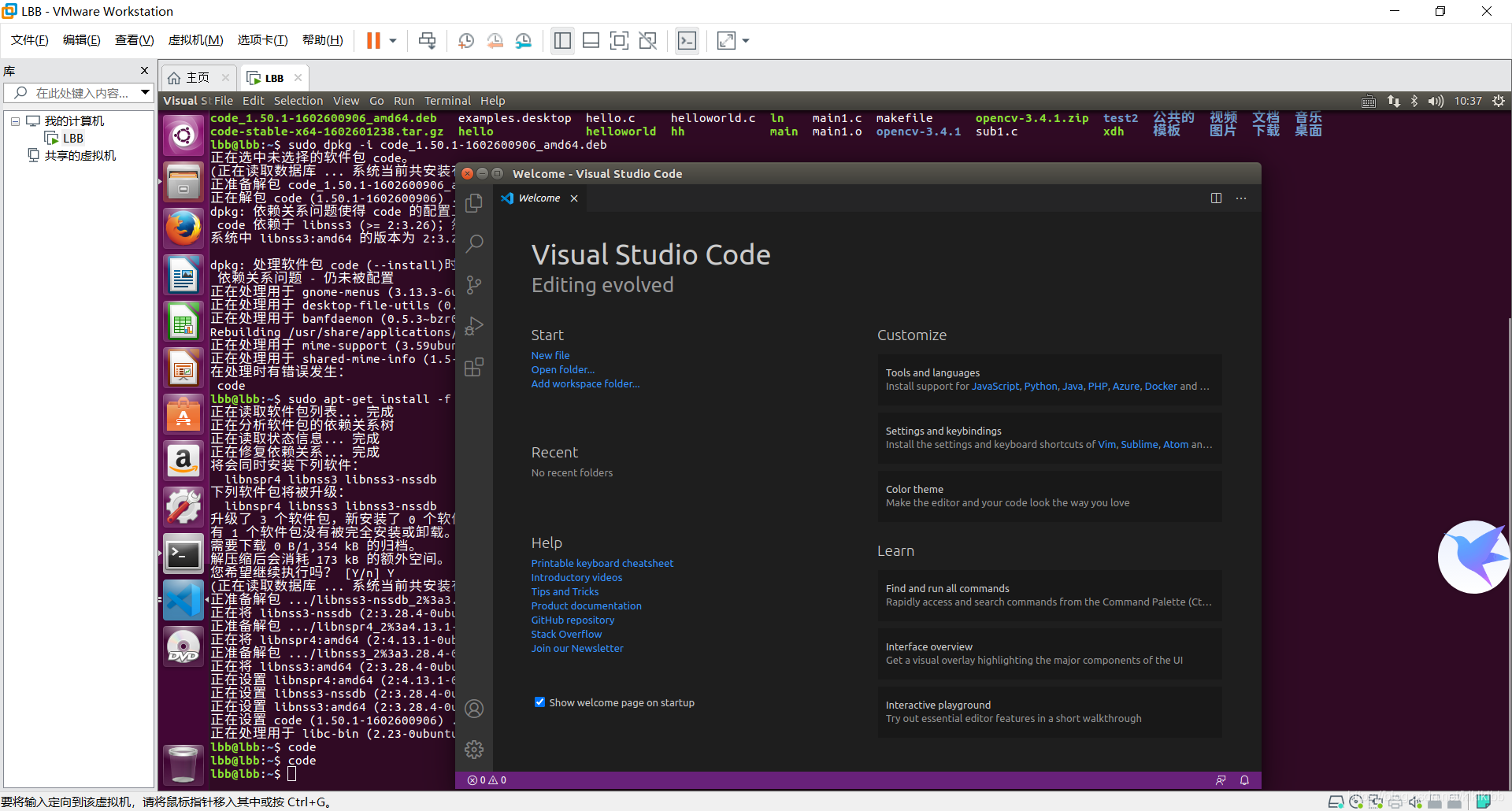Open Ubuntu Software Center launcher icon

(x=183, y=414)
